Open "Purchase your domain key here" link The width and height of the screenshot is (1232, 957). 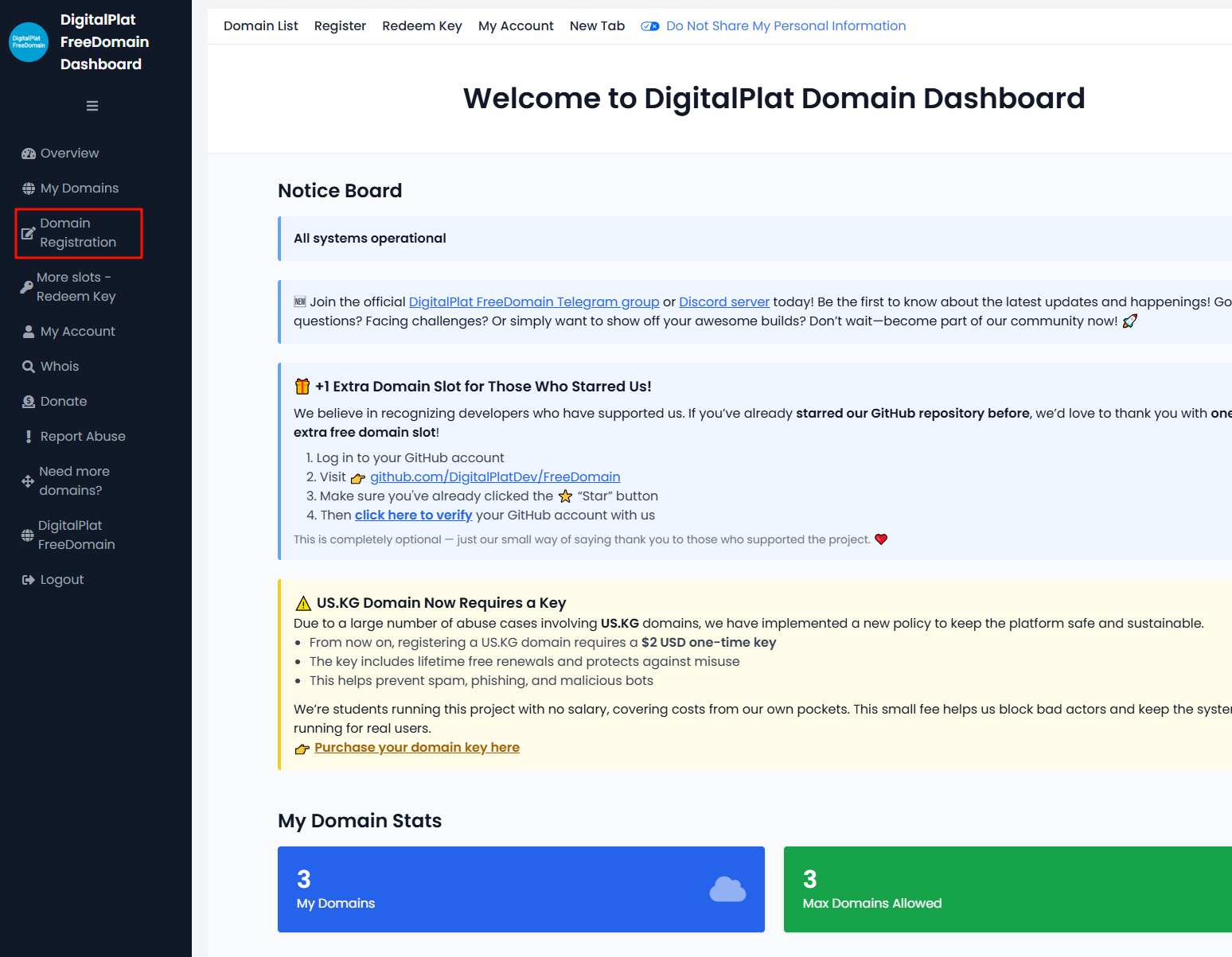(x=417, y=748)
